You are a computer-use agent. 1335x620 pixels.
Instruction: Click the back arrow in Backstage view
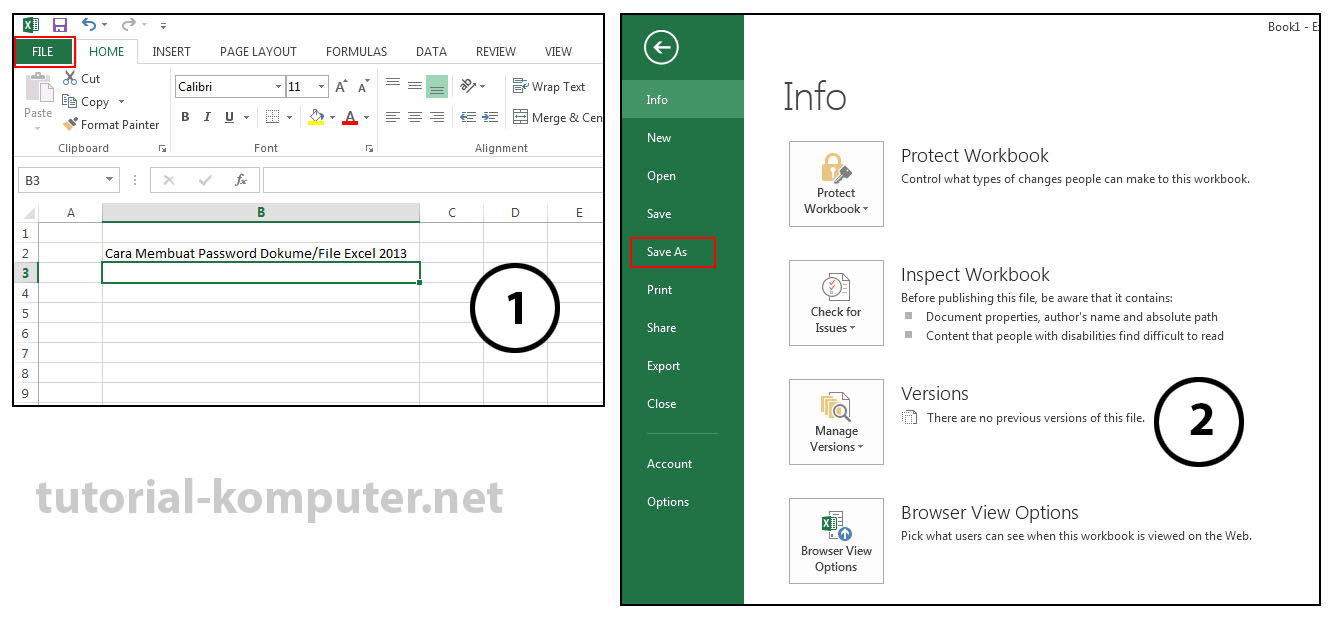click(661, 47)
